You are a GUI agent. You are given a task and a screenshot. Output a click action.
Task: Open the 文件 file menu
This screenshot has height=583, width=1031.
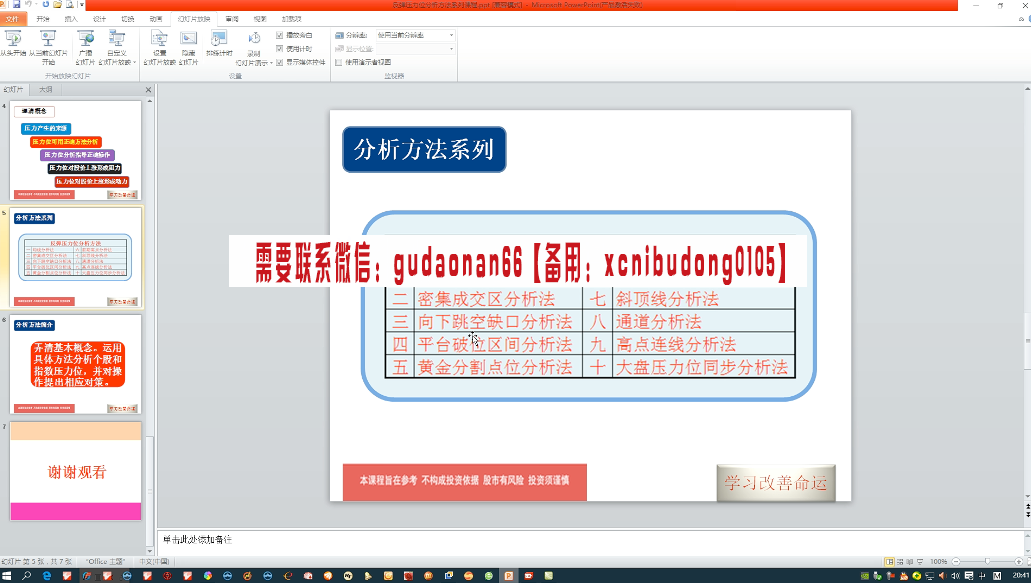click(12, 19)
